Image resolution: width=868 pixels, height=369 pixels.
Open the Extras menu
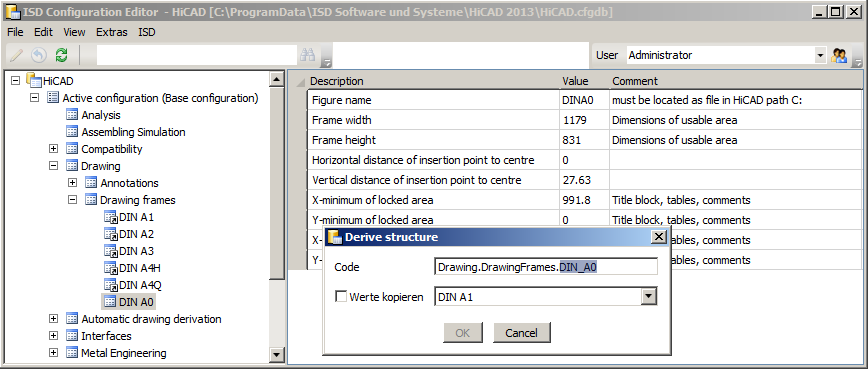tap(112, 32)
